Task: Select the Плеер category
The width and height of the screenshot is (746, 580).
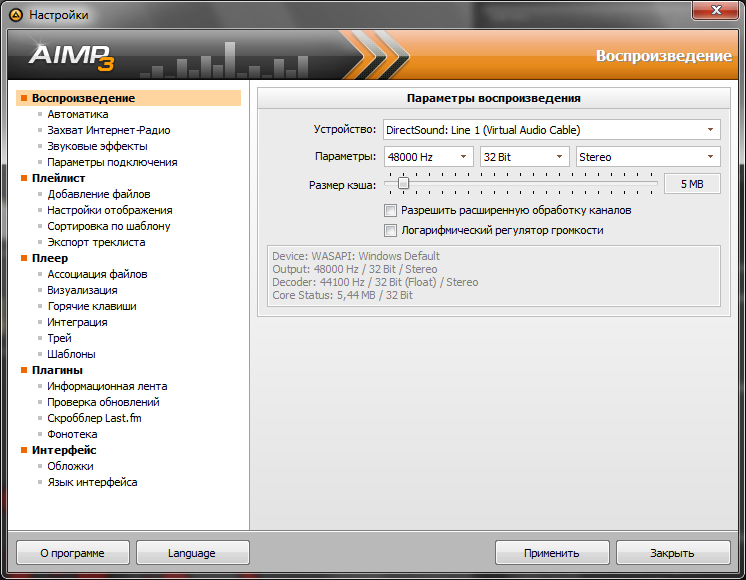Action: pyautogui.click(x=49, y=258)
